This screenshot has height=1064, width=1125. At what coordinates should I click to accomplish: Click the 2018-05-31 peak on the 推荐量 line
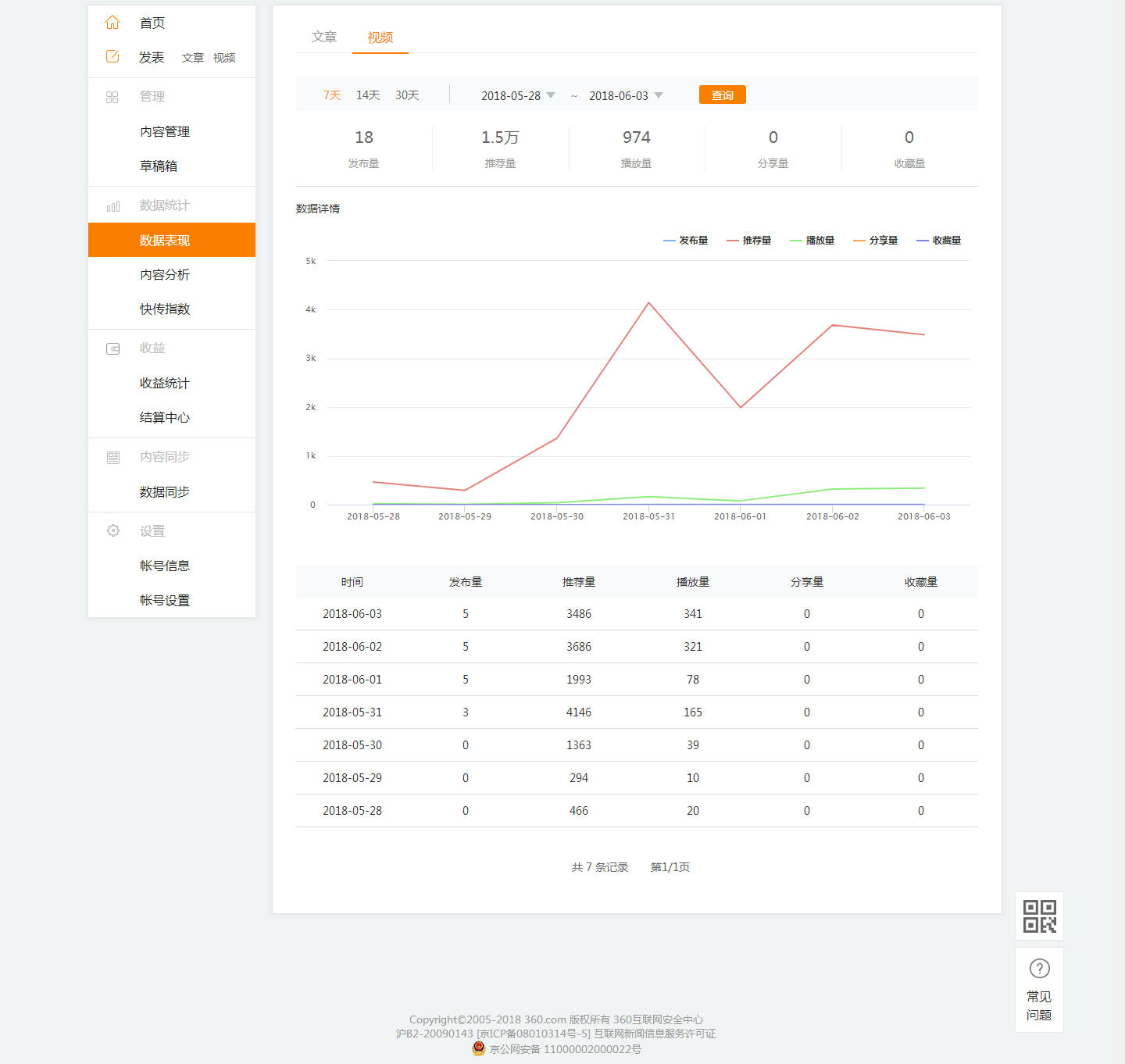pos(648,302)
